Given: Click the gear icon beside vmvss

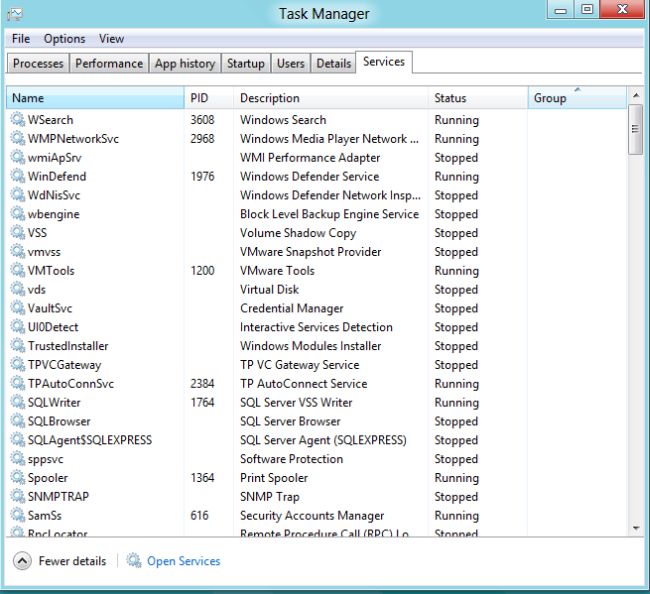Looking at the screenshot, I should [x=17, y=251].
